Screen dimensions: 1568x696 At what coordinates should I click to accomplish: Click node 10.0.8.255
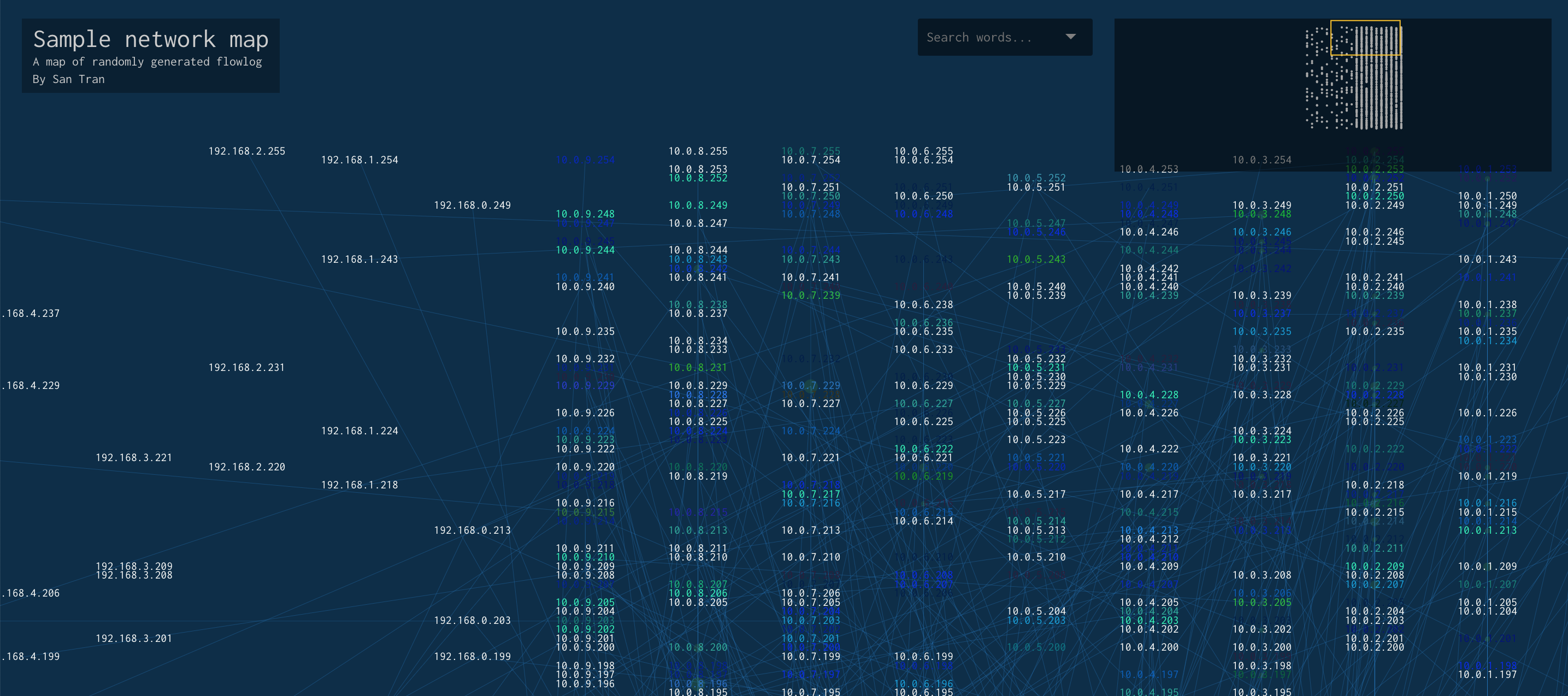pyautogui.click(x=698, y=151)
